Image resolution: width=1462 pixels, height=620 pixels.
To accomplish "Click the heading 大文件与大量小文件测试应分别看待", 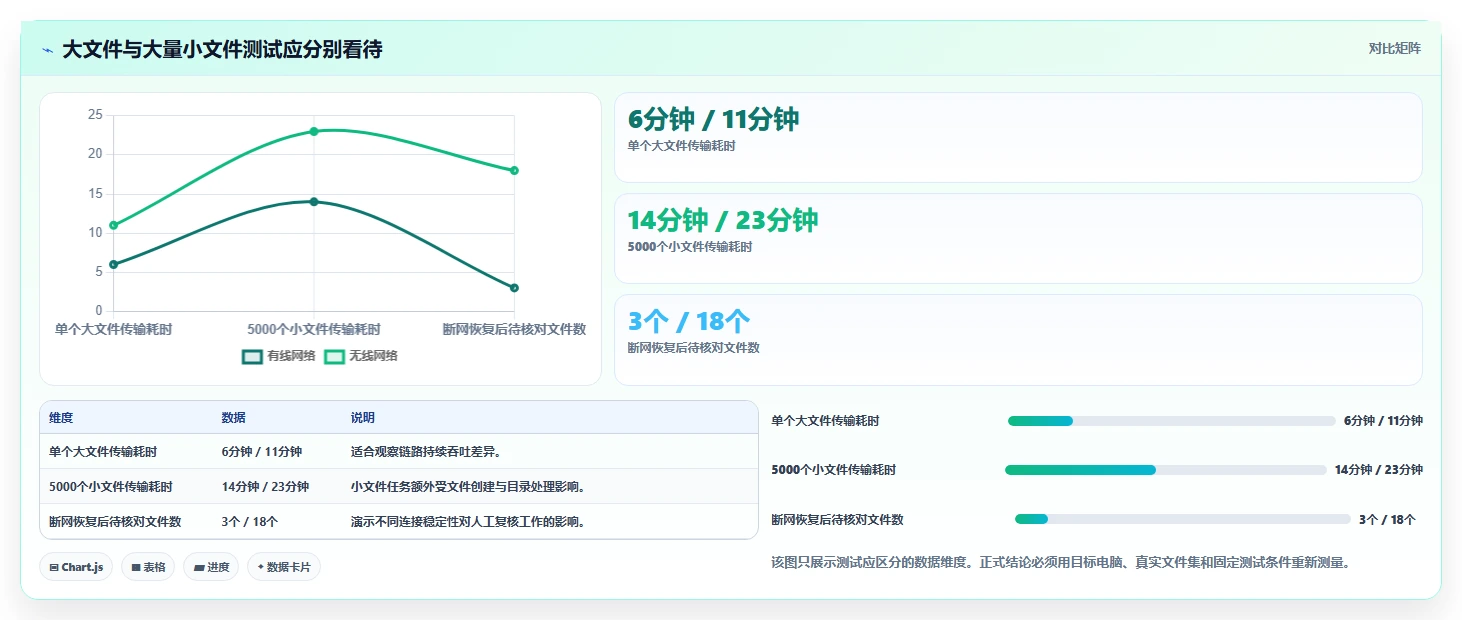I will click(222, 49).
